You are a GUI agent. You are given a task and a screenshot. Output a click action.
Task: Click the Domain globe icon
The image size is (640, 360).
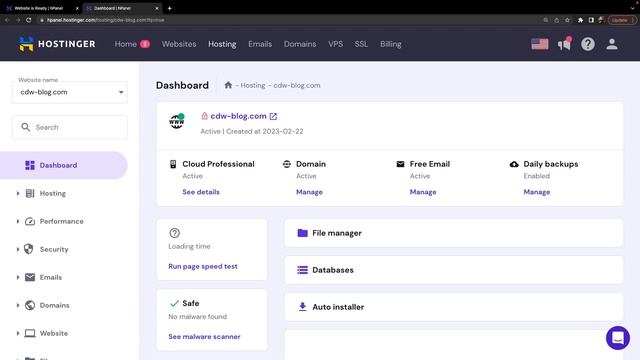287,164
